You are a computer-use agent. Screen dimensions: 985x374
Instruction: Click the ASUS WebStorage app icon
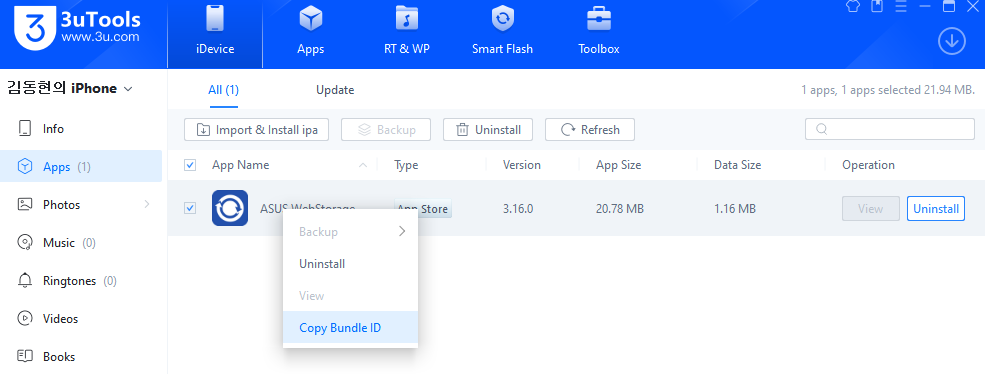230,208
